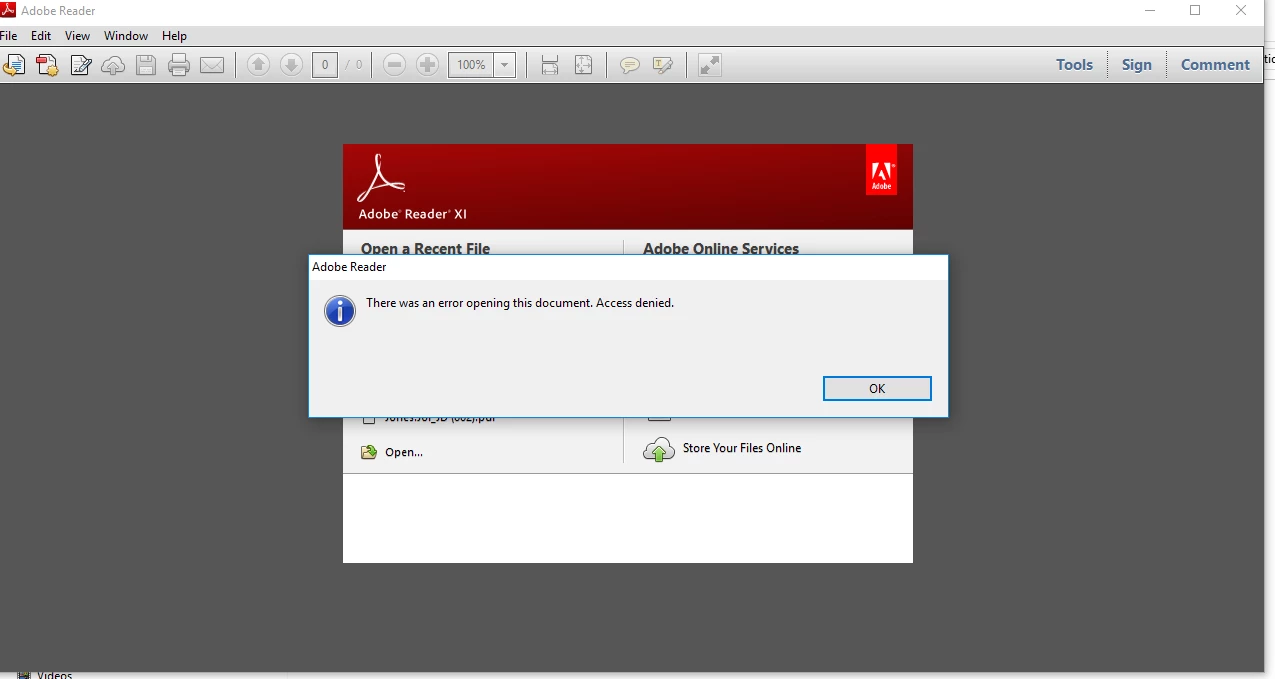Maximize the Adobe Reader window
The width and height of the screenshot is (1275, 679).
tap(1195, 10)
